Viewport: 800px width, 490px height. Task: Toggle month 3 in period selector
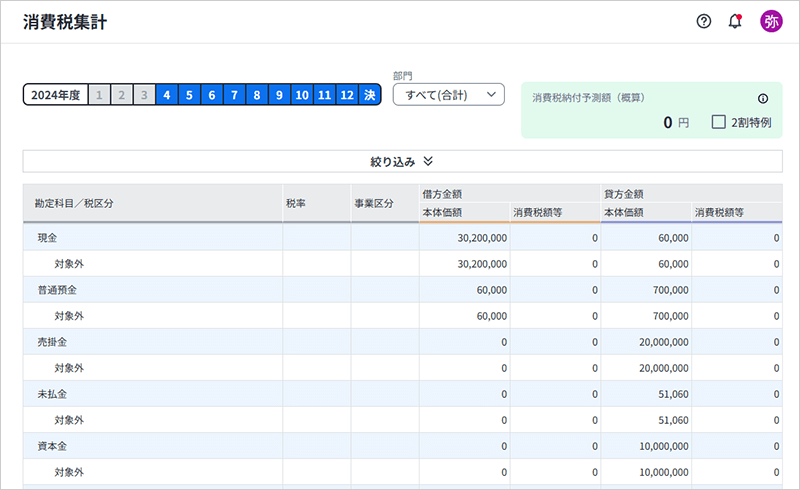coord(144,95)
